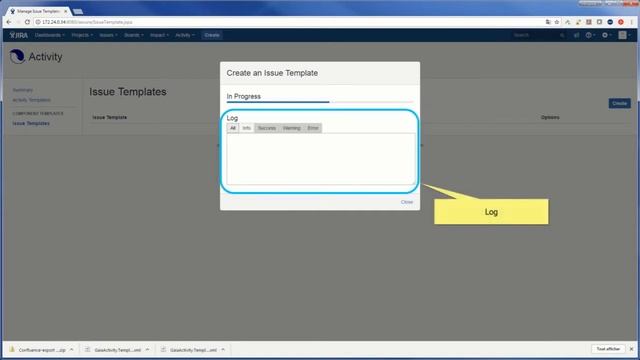Click the JIRA logo in the navigation bar
Viewport: 640px width, 360px height.
(x=19, y=35)
